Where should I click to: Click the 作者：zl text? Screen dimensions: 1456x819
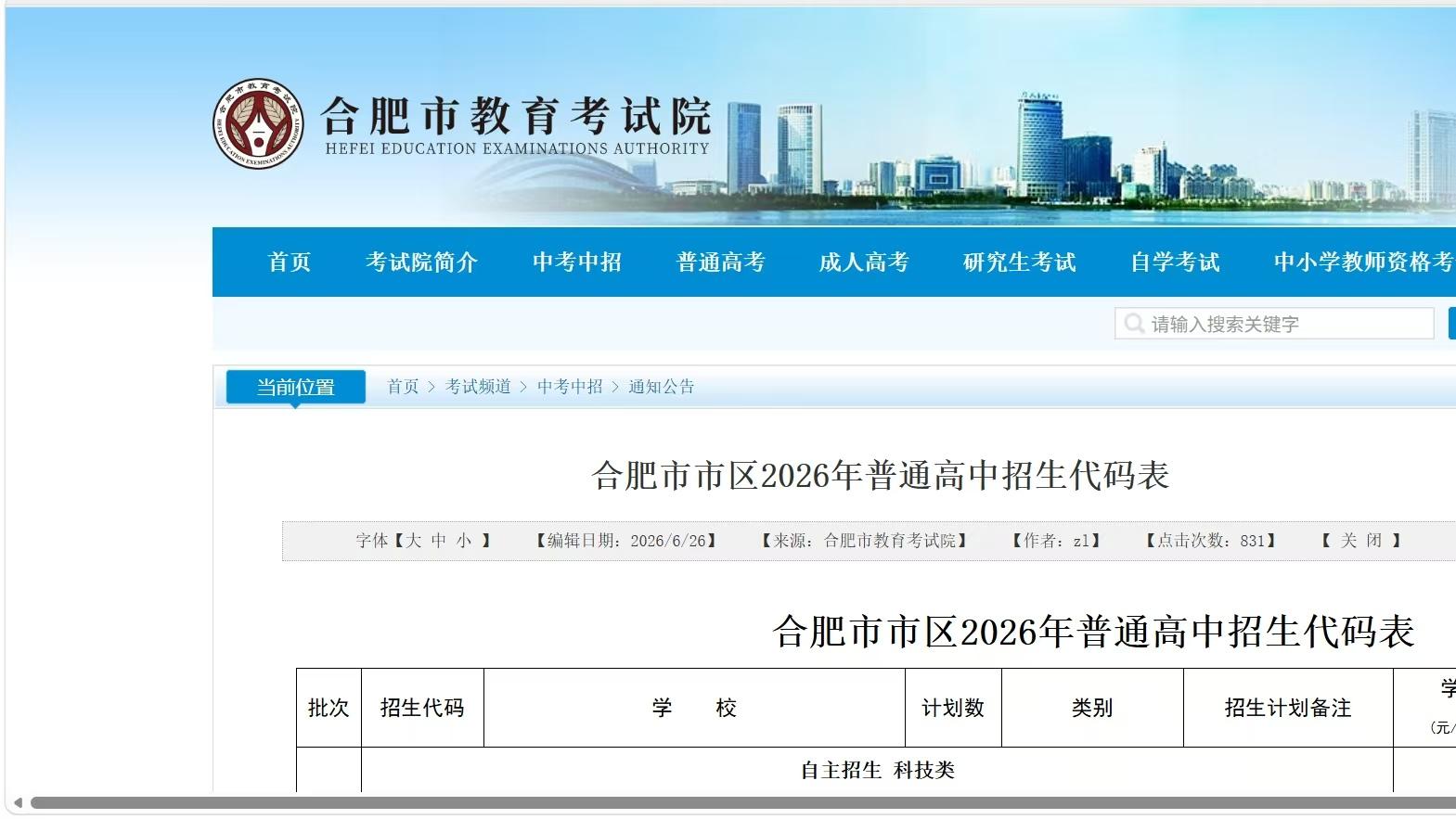coord(1056,541)
